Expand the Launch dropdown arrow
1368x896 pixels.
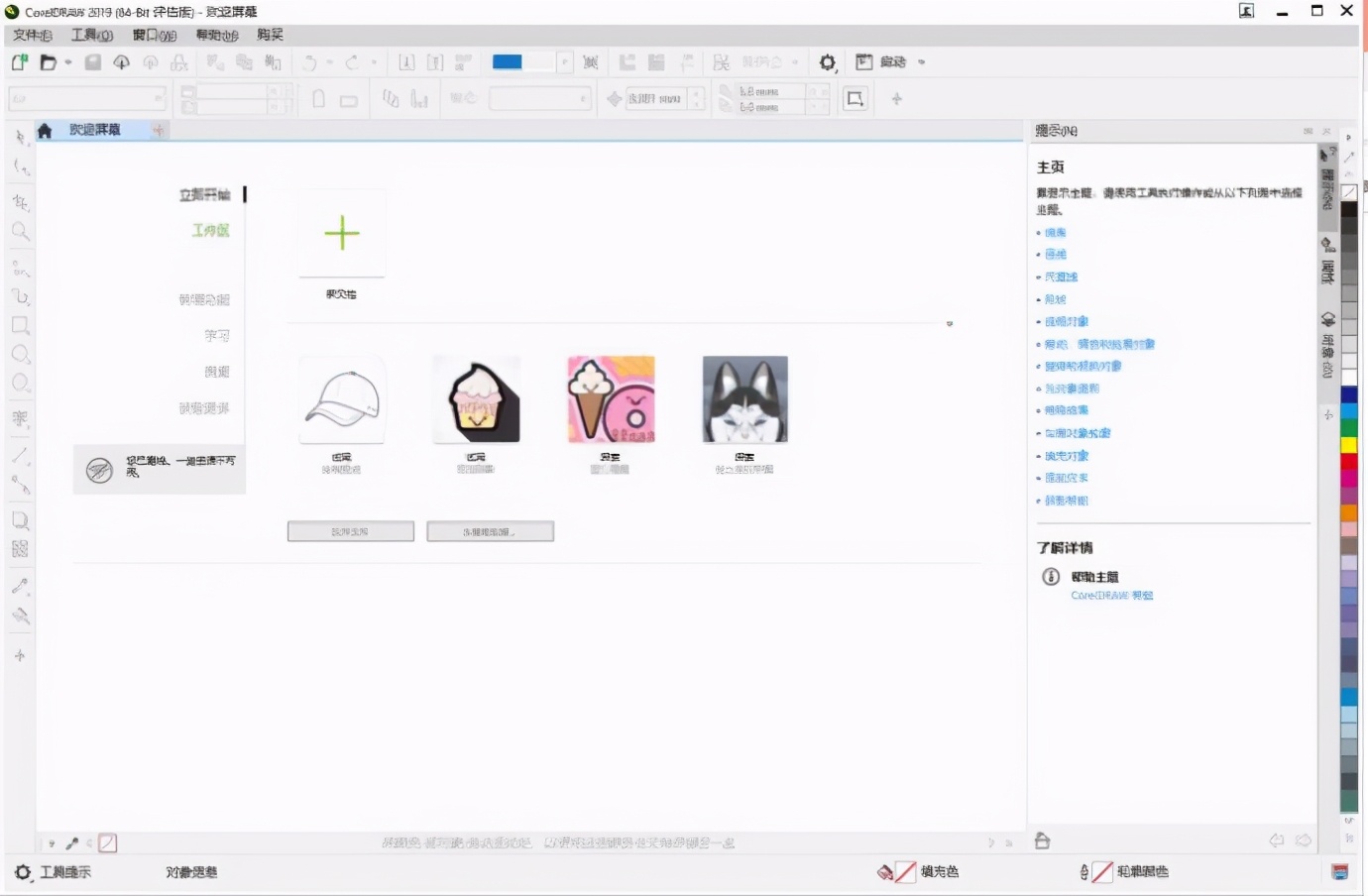[921, 62]
